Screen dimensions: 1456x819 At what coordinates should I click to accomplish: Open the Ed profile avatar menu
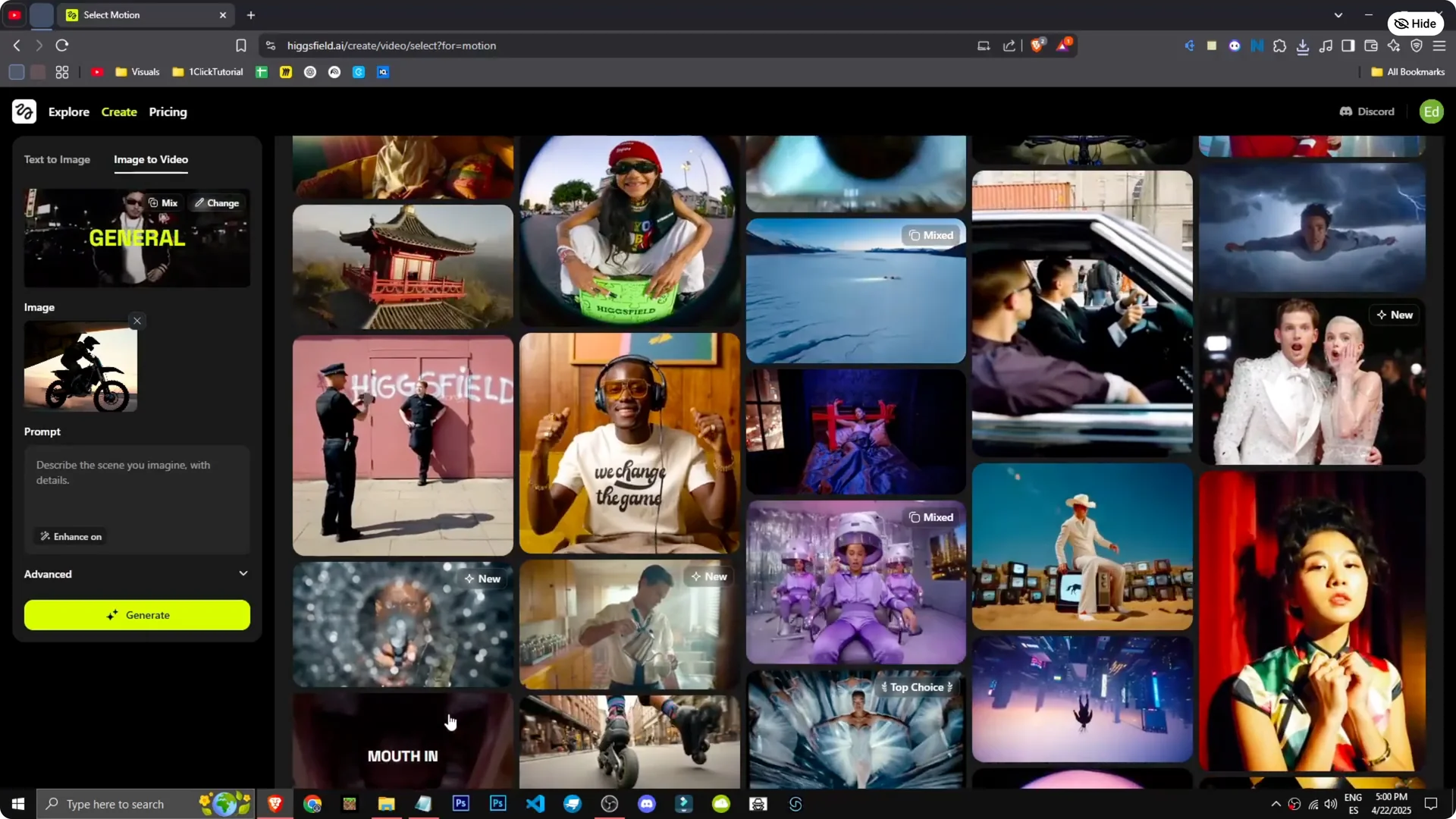[x=1432, y=111]
